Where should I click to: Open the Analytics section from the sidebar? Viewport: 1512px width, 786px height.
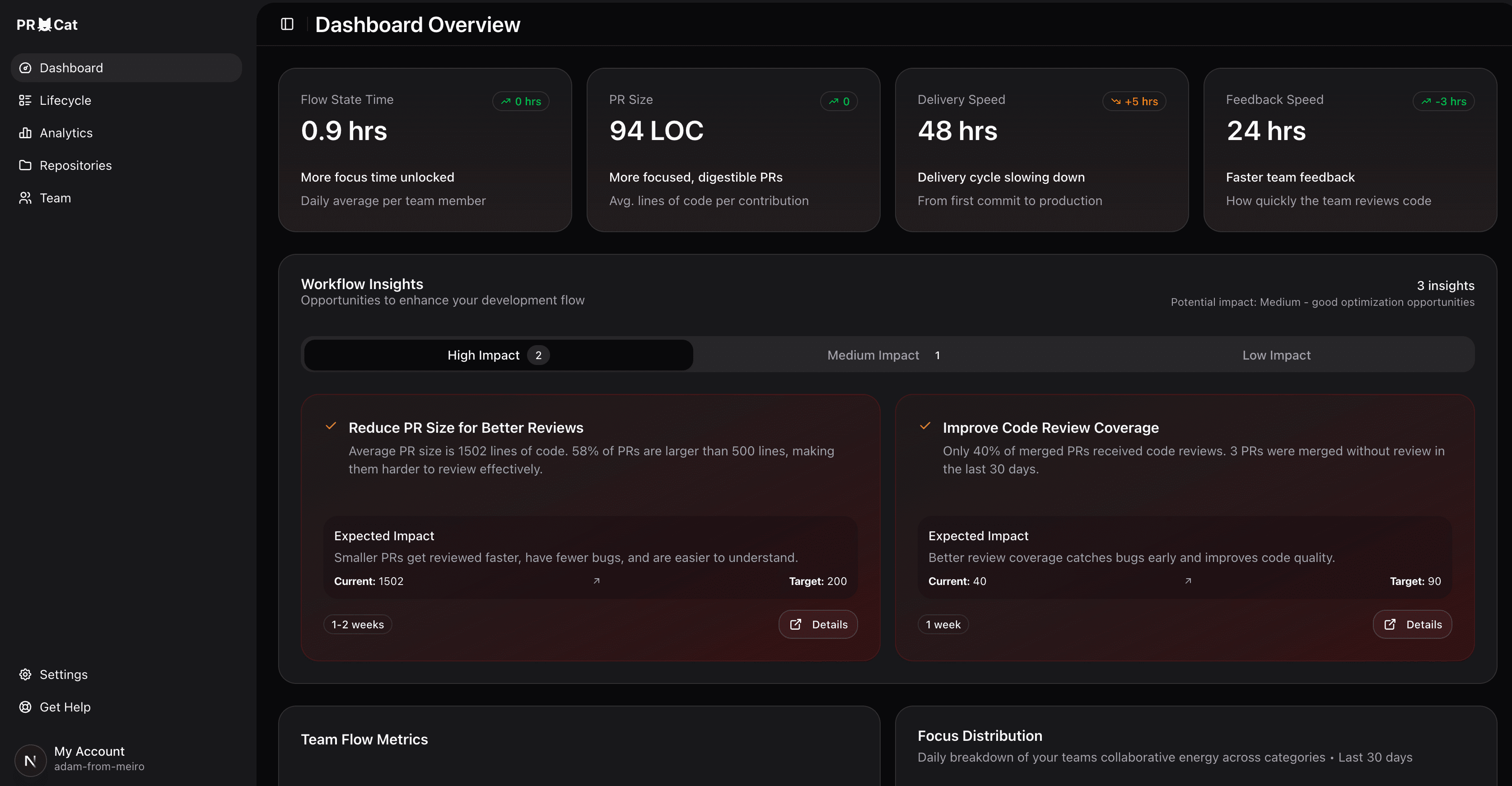pos(66,133)
